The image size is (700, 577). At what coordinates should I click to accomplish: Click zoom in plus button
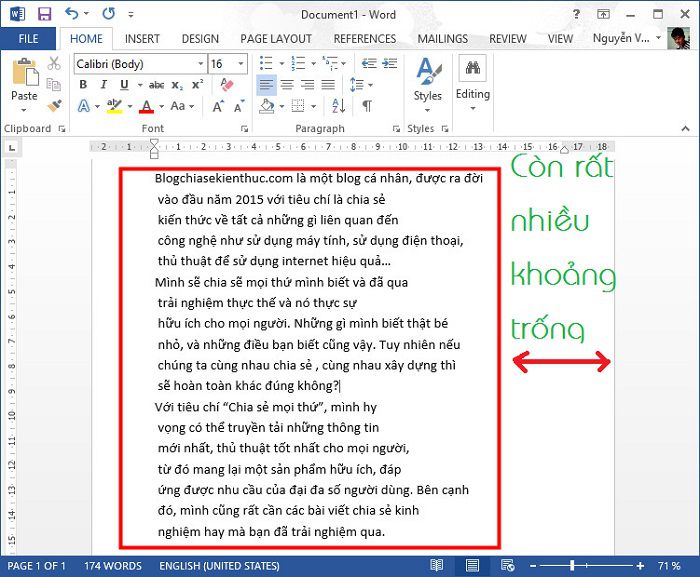click(640, 566)
